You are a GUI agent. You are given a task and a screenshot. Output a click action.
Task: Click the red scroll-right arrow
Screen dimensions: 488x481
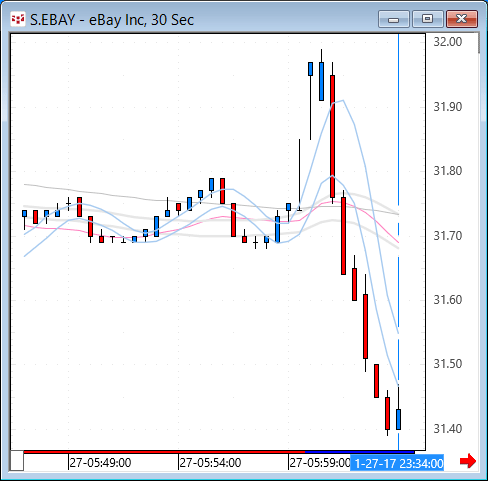coord(468,461)
